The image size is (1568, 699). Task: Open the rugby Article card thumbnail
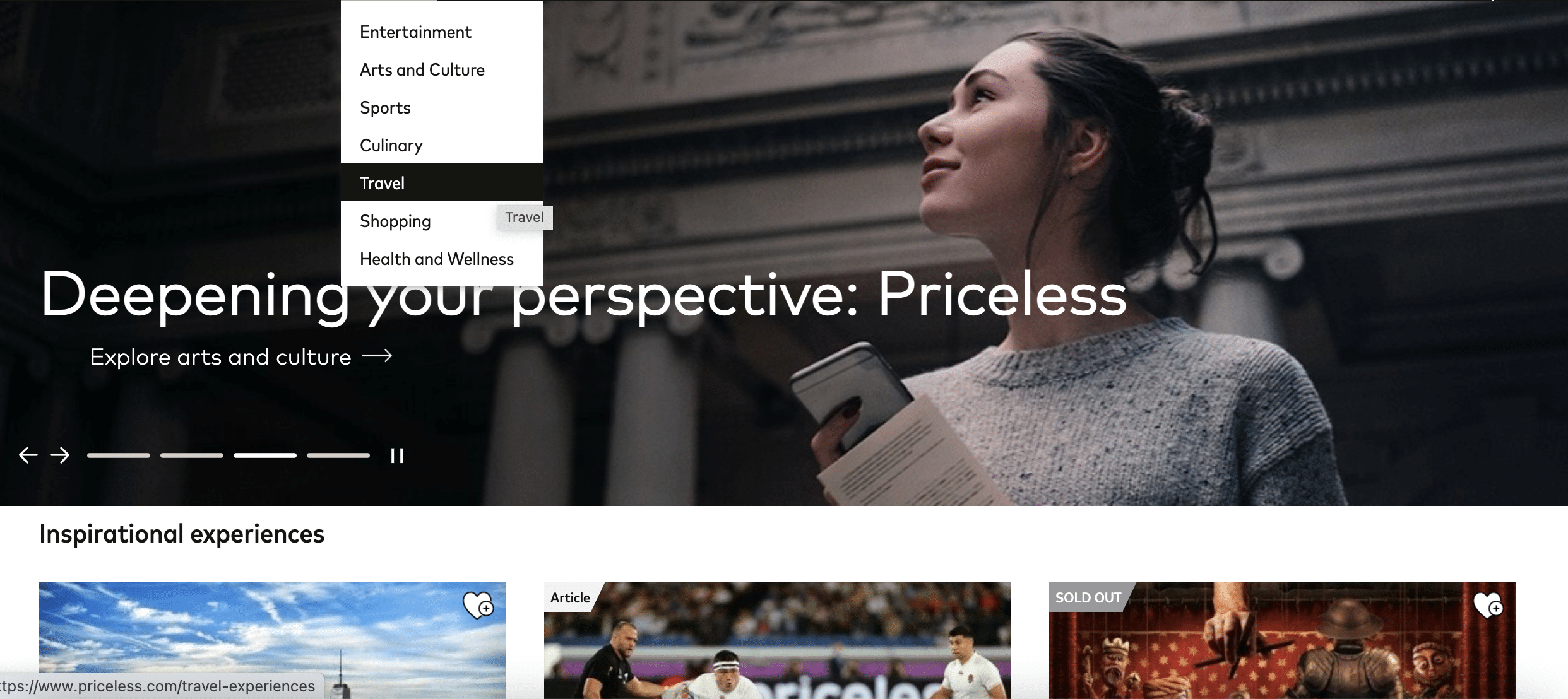tap(778, 640)
